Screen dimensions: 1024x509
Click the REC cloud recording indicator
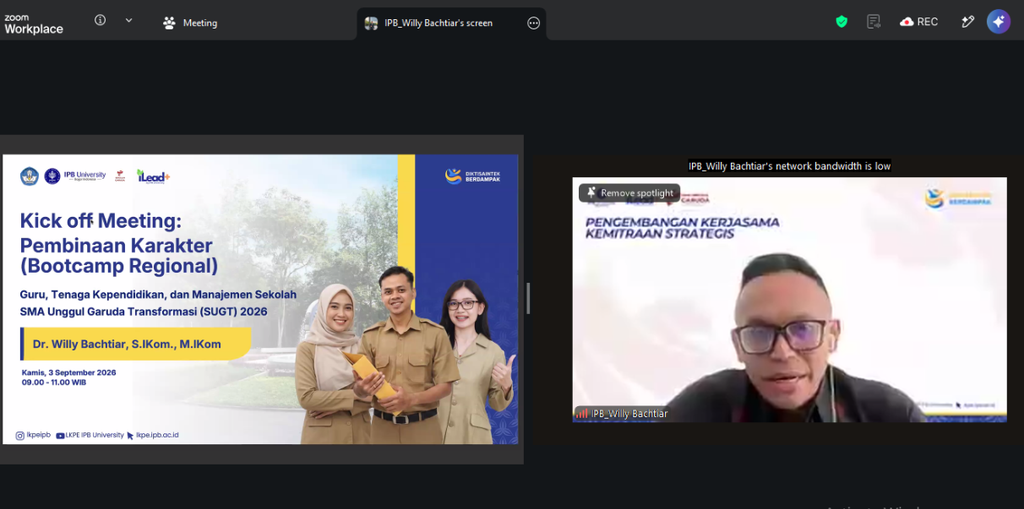pos(918,22)
